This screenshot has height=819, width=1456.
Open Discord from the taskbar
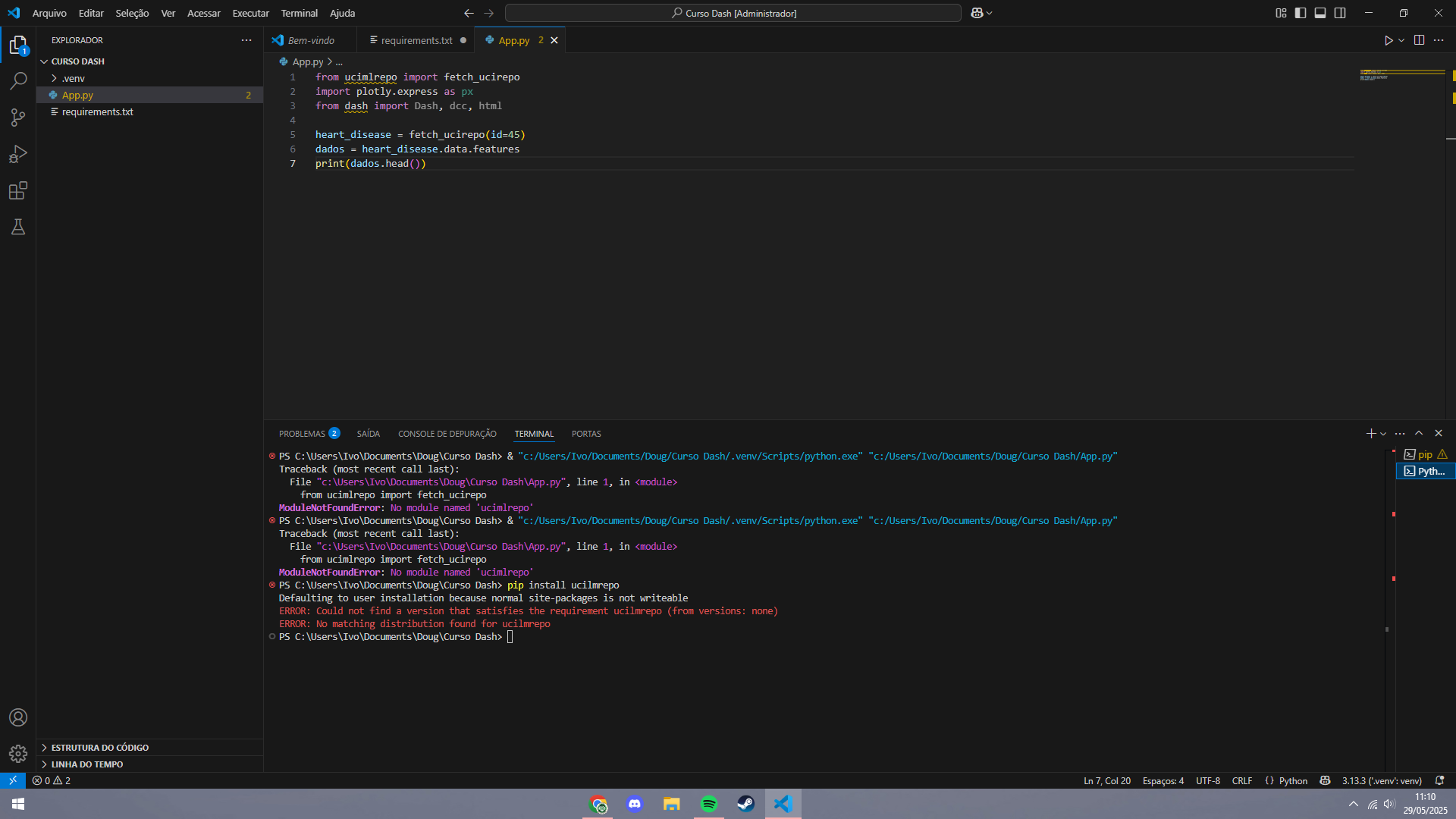click(635, 804)
